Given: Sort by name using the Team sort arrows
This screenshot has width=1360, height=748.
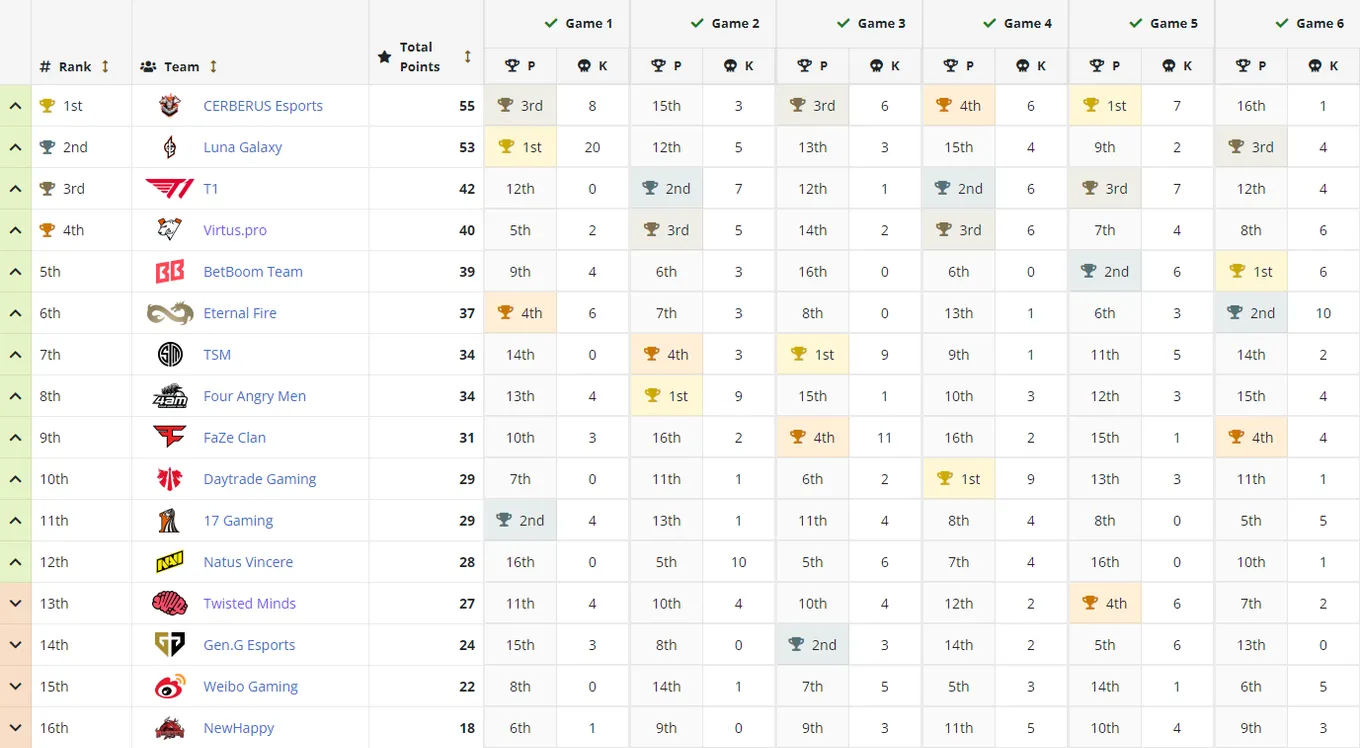Looking at the screenshot, I should pos(213,67).
